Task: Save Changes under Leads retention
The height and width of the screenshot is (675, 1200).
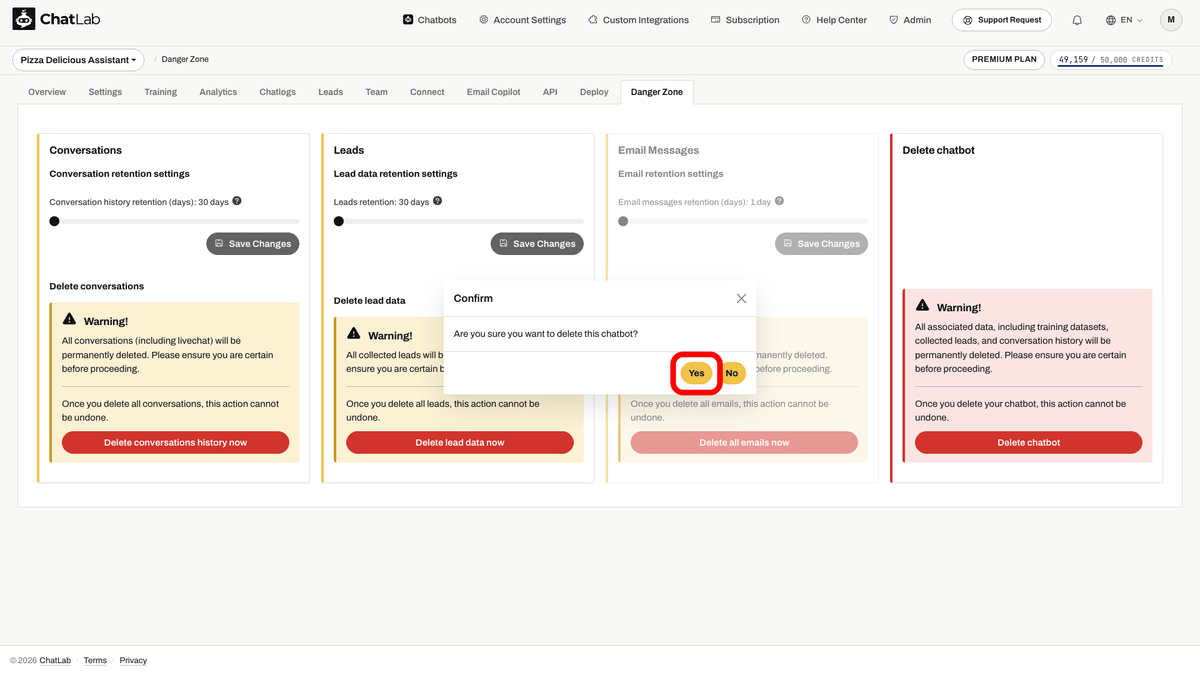Action: pos(537,243)
